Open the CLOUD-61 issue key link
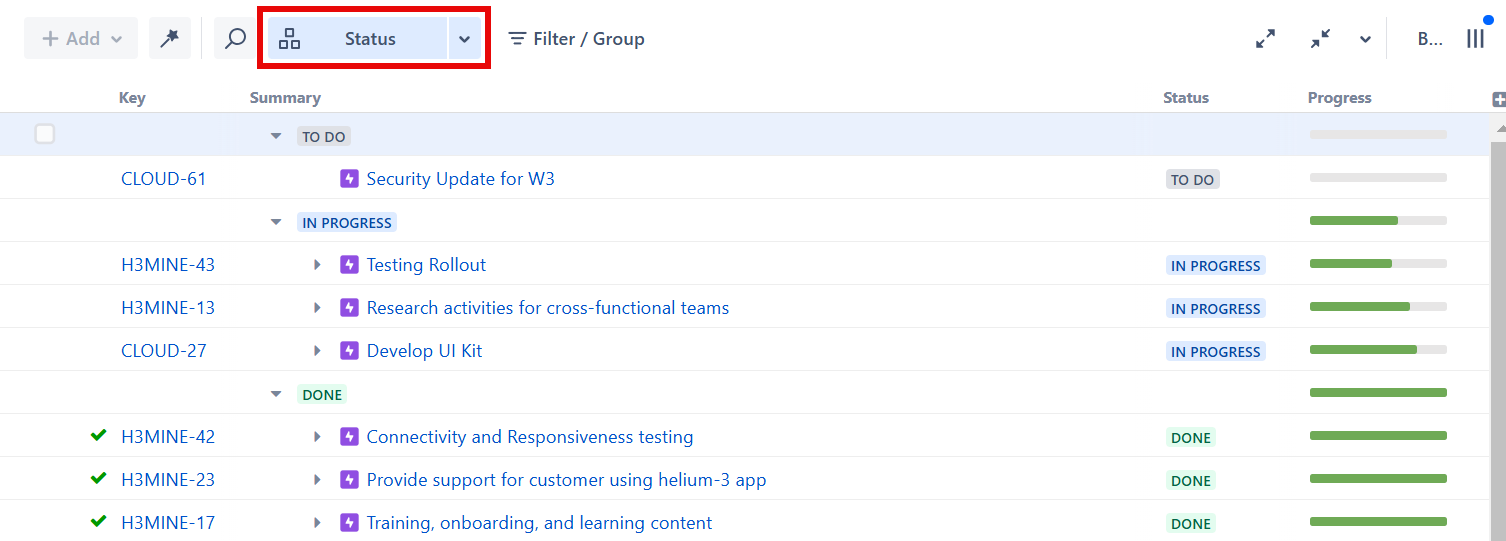The width and height of the screenshot is (1506, 541). tap(163, 179)
